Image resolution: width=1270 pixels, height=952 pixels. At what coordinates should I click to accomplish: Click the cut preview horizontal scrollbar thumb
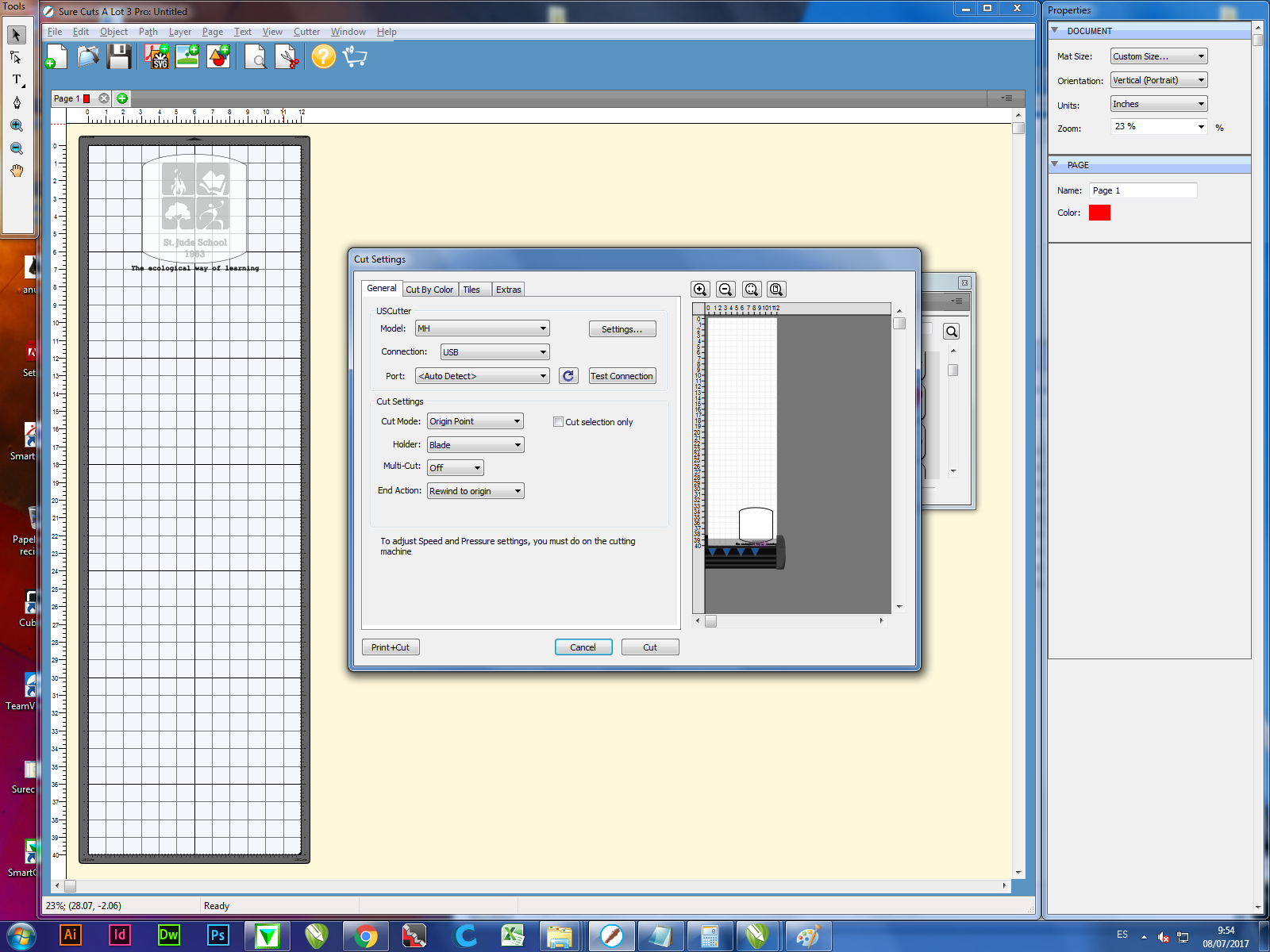711,621
